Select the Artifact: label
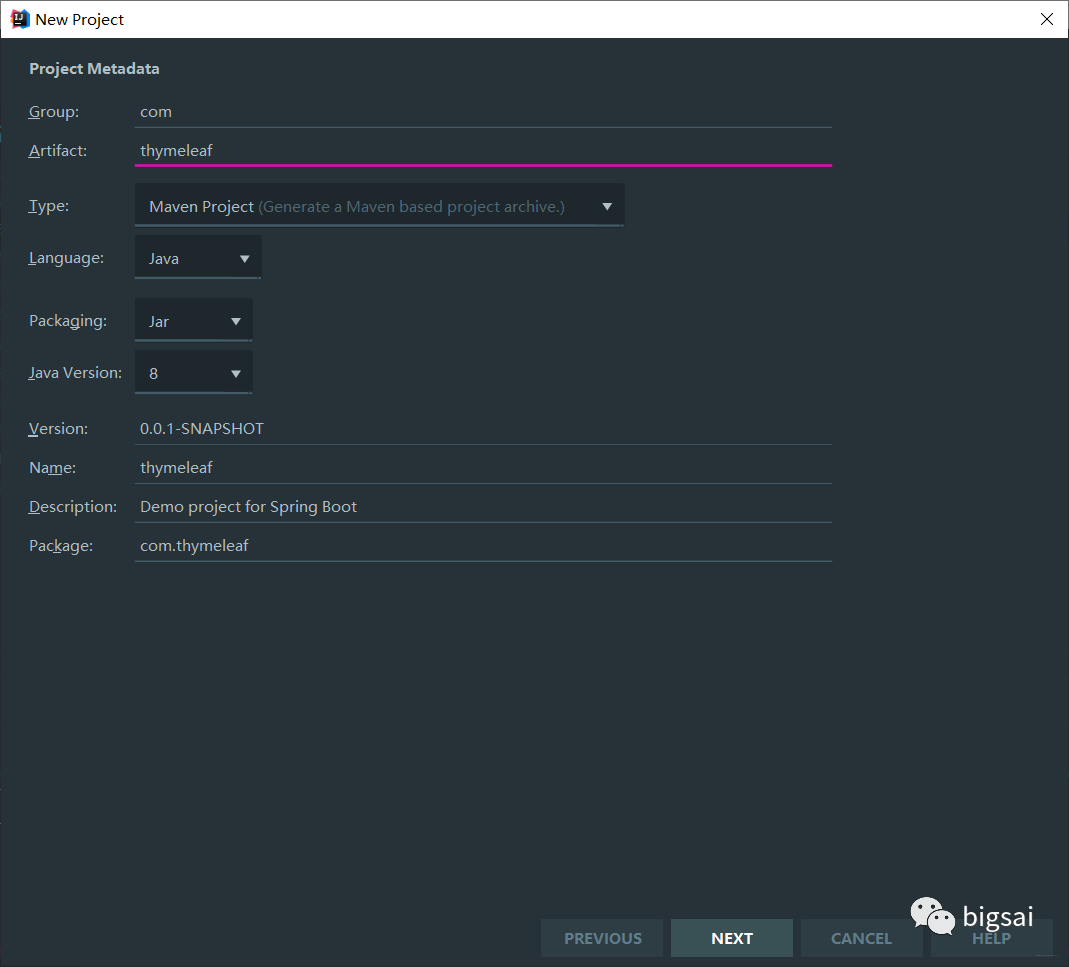 pyautogui.click(x=58, y=151)
